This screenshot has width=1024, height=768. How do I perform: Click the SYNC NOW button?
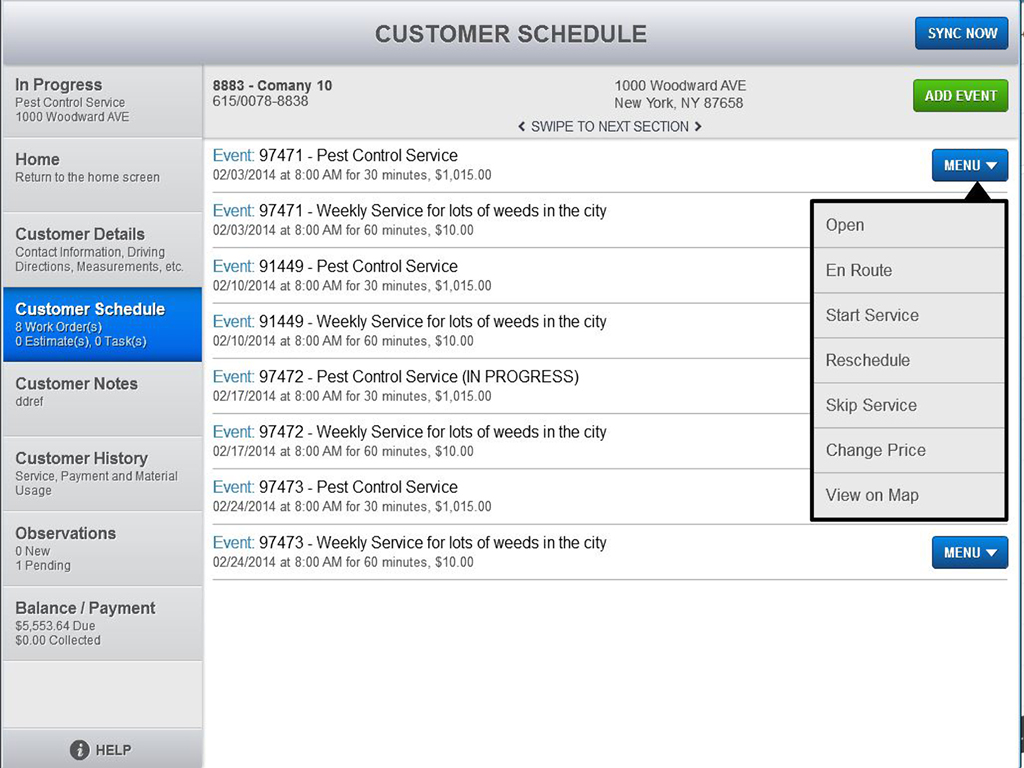pyautogui.click(x=962, y=33)
